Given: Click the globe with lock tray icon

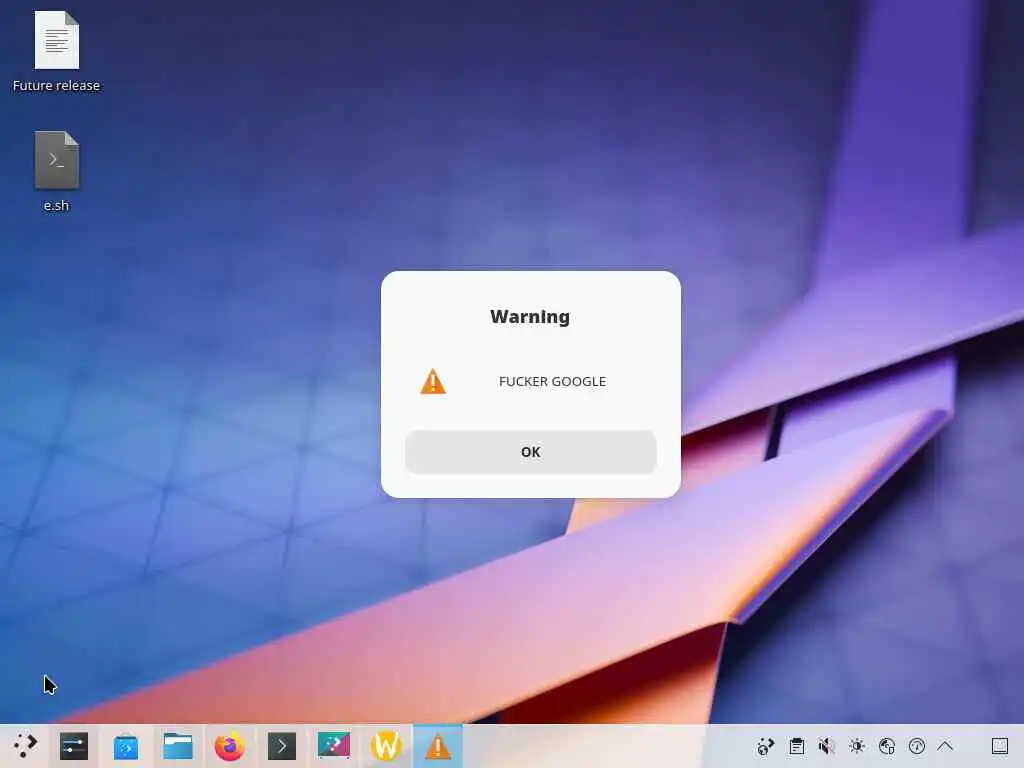Looking at the screenshot, I should (887, 746).
